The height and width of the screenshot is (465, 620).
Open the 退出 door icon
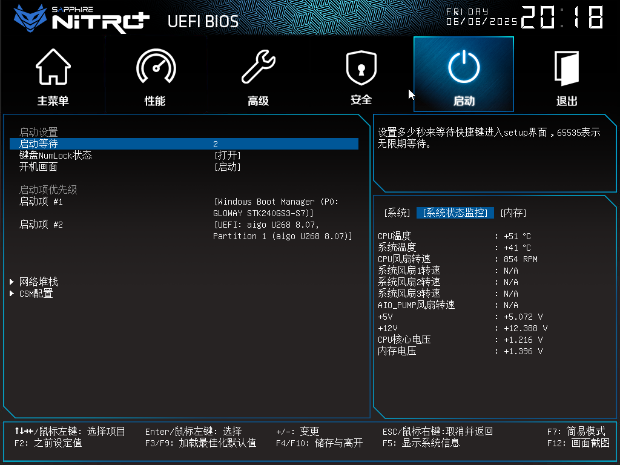pos(567,68)
